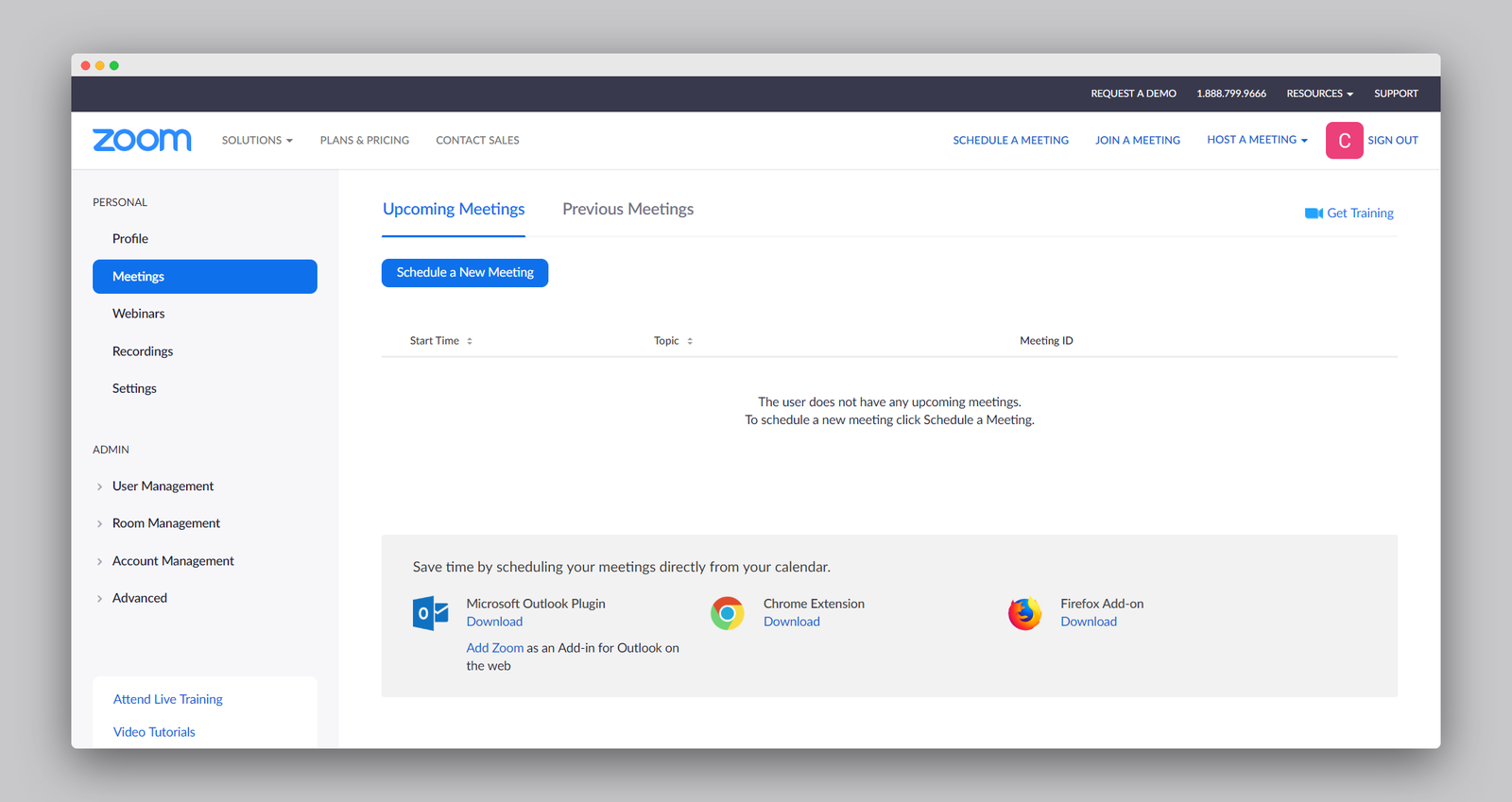Image resolution: width=1512 pixels, height=802 pixels.
Task: Click the macOS green maximize button
Action: pyautogui.click(x=114, y=65)
